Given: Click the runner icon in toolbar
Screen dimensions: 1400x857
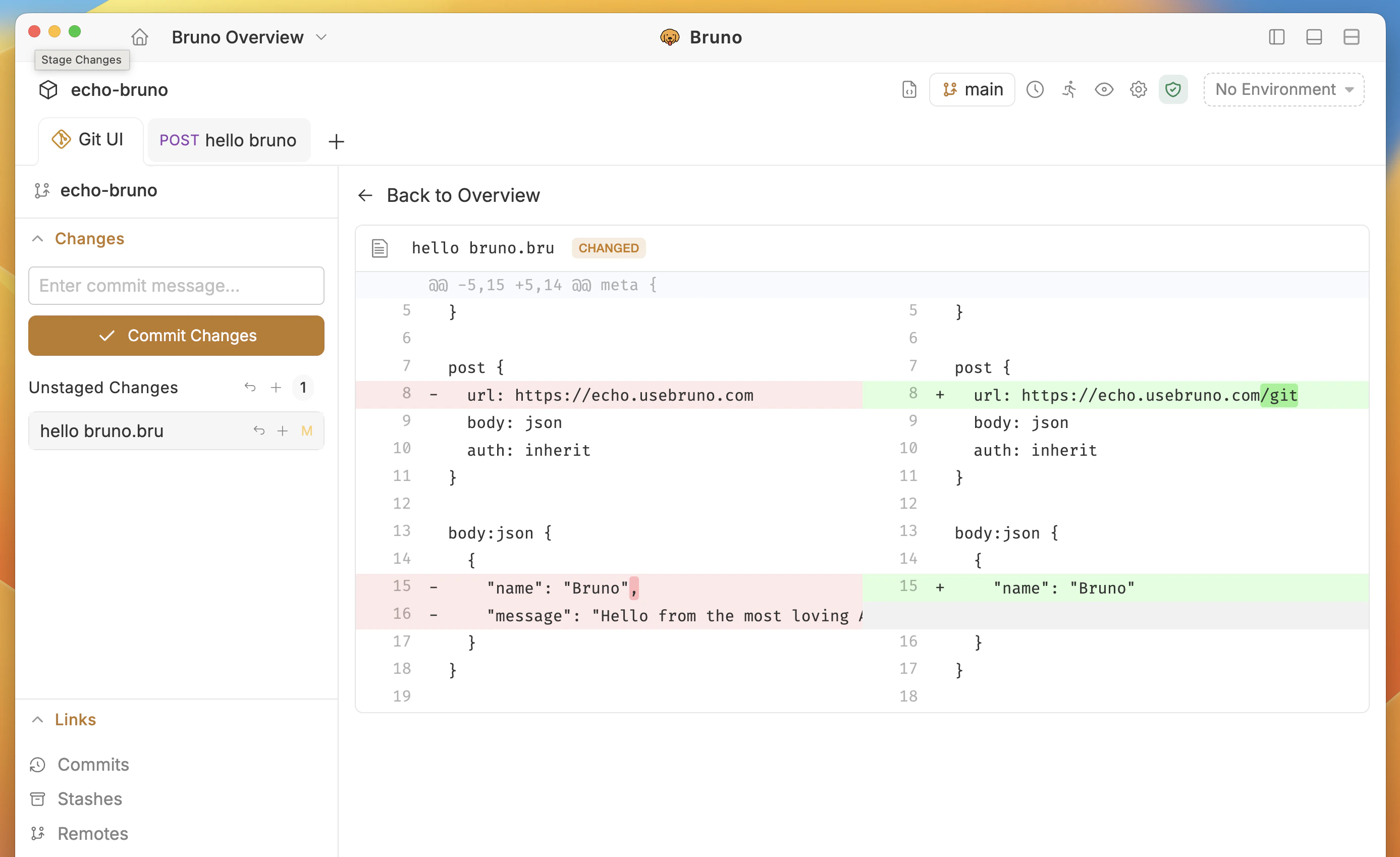Looking at the screenshot, I should pos(1069,90).
